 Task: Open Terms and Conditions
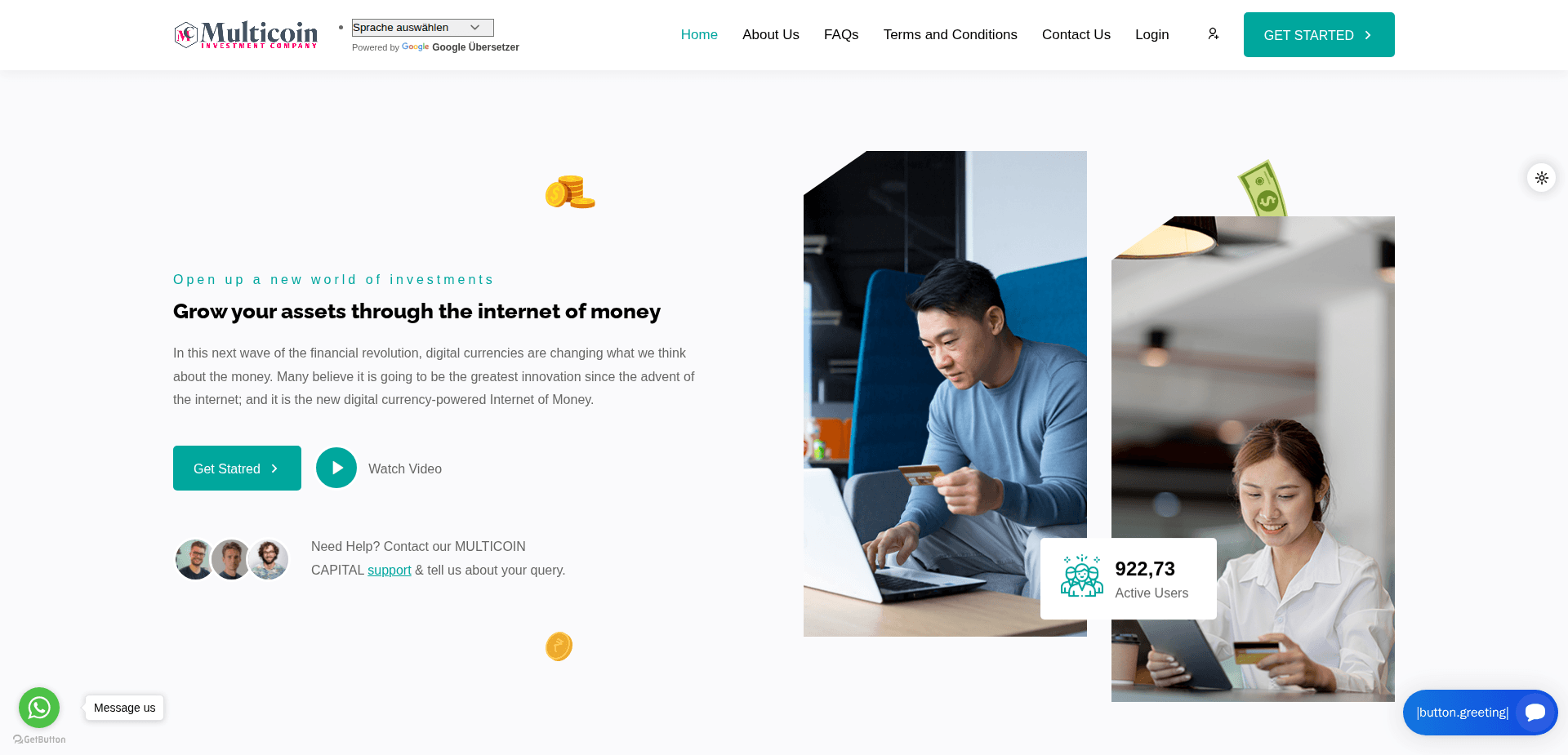950,34
